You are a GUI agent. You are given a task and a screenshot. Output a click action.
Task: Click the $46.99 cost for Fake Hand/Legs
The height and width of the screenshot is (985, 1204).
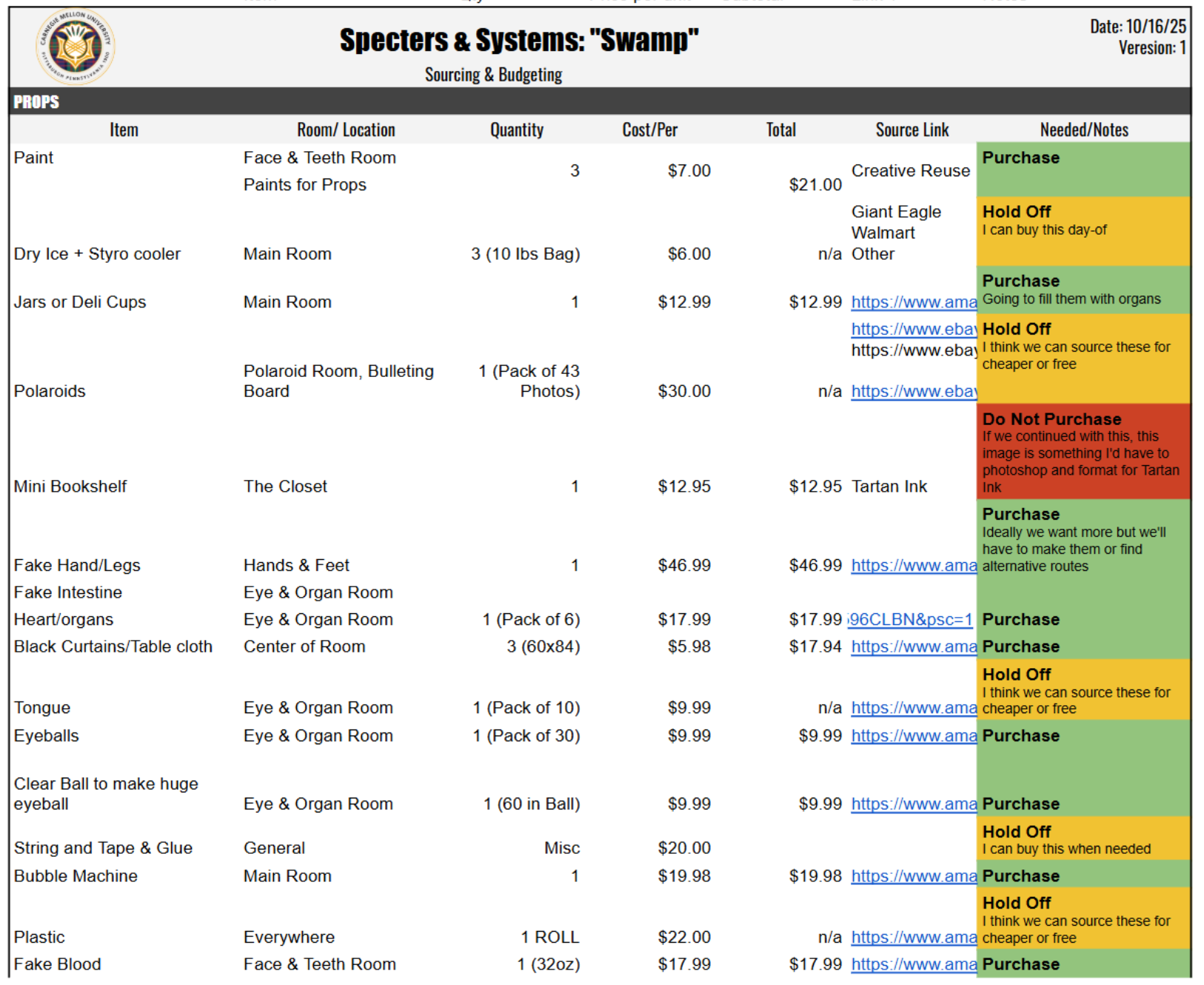[683, 566]
